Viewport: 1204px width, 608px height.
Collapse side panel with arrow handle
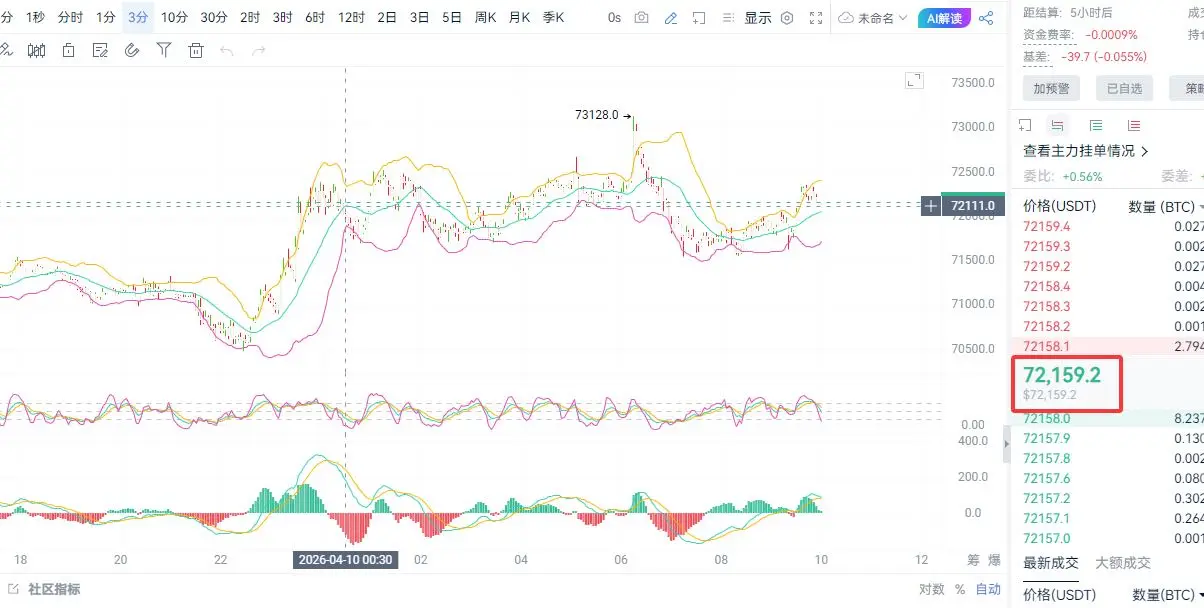[1007, 442]
